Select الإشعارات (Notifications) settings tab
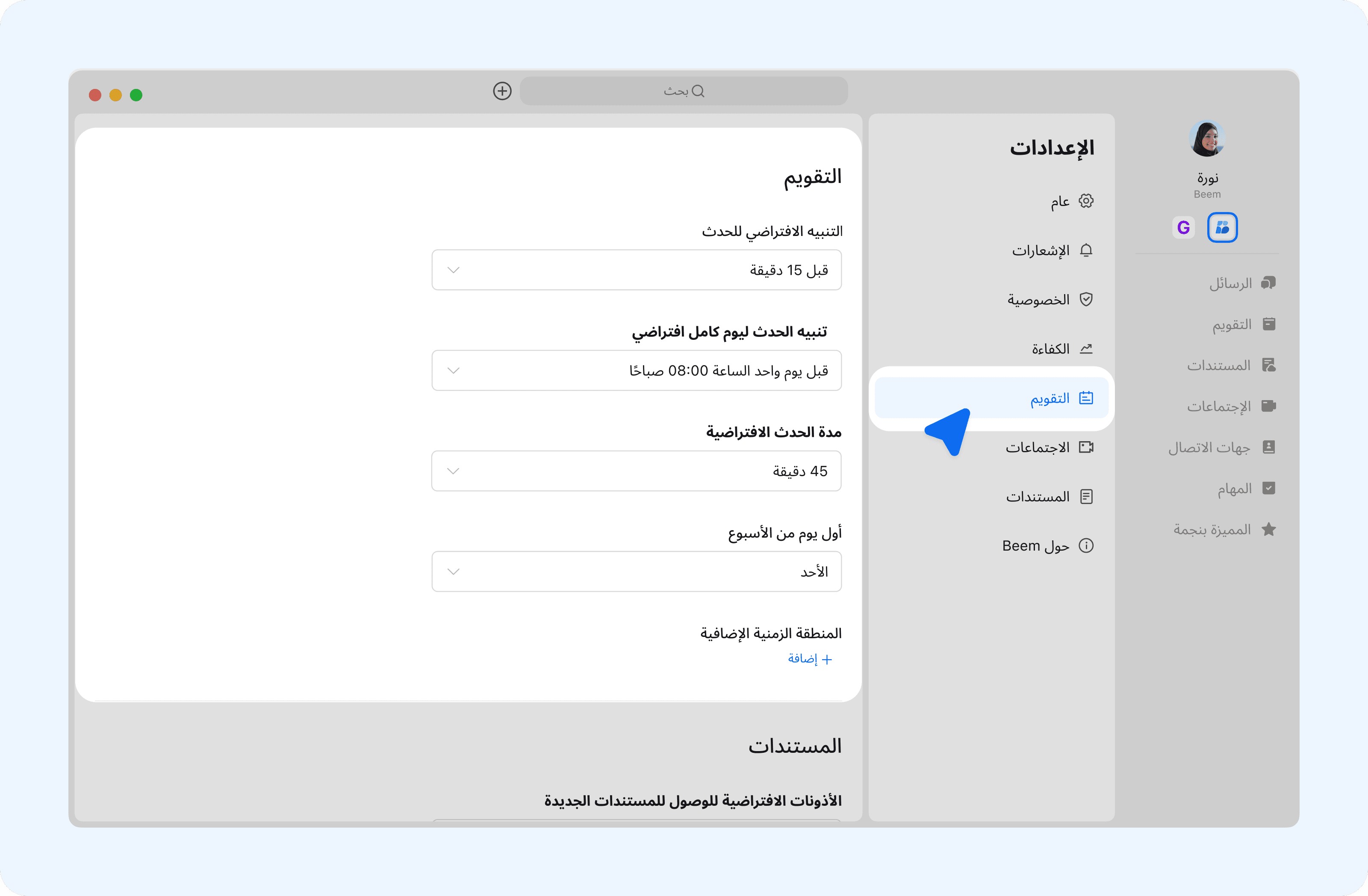This screenshot has height=896, width=1368. (x=1052, y=251)
